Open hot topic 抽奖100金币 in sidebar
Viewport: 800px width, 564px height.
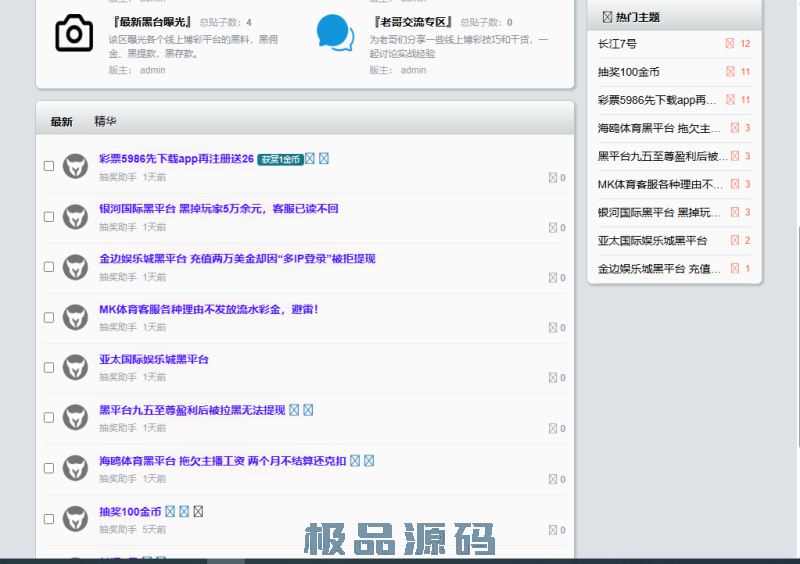pos(629,72)
